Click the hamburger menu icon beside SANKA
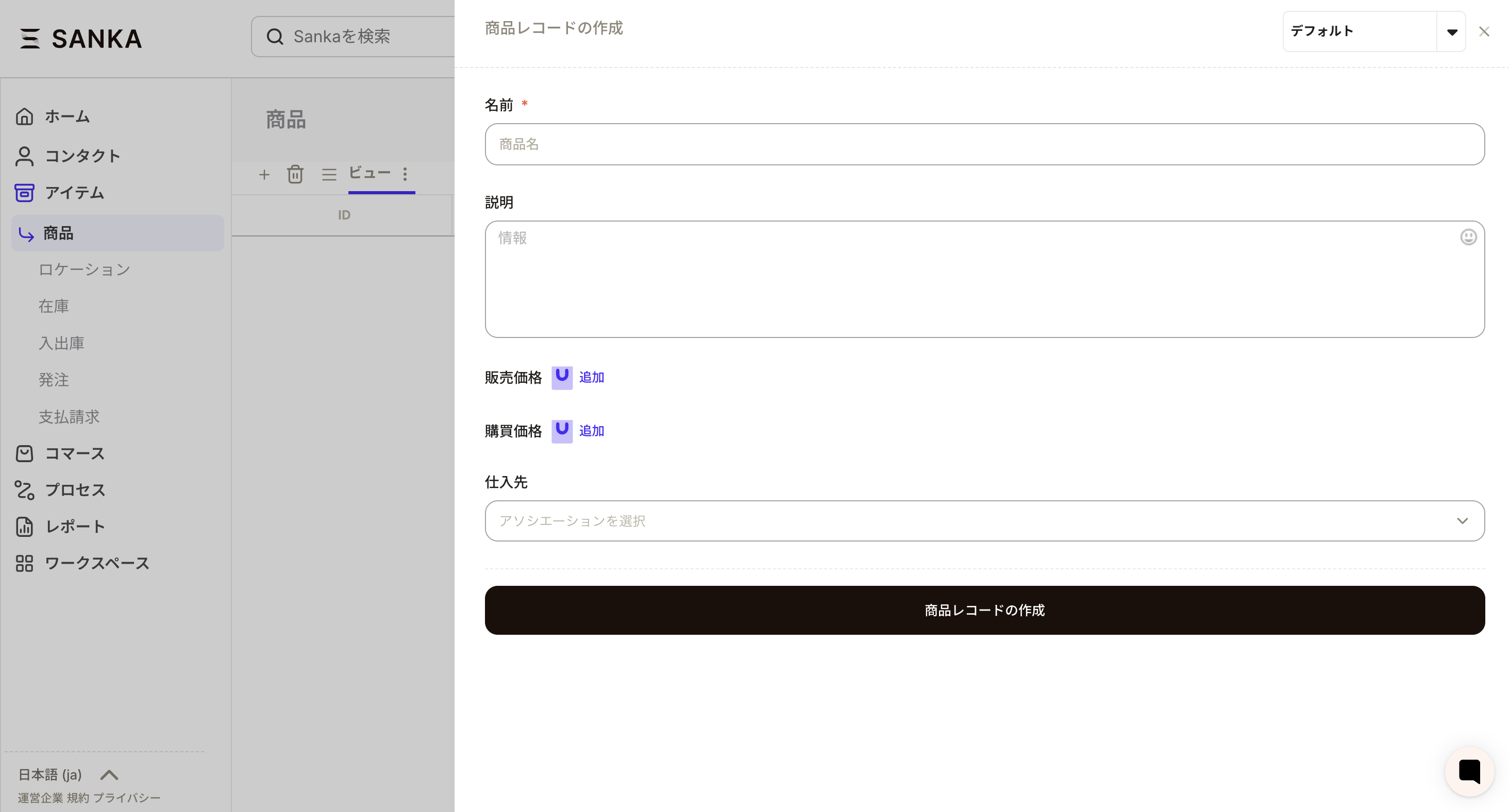This screenshot has width=1509, height=812. (x=30, y=39)
